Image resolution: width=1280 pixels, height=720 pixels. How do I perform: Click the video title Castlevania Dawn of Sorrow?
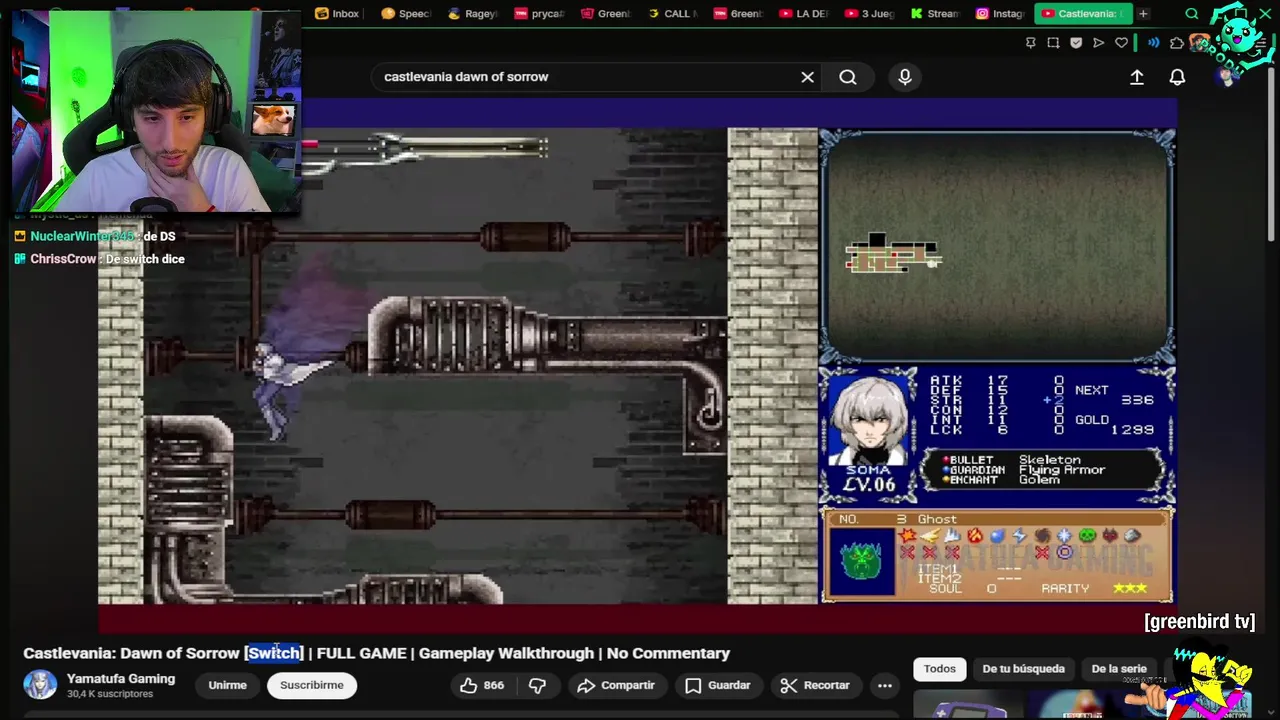click(376, 653)
